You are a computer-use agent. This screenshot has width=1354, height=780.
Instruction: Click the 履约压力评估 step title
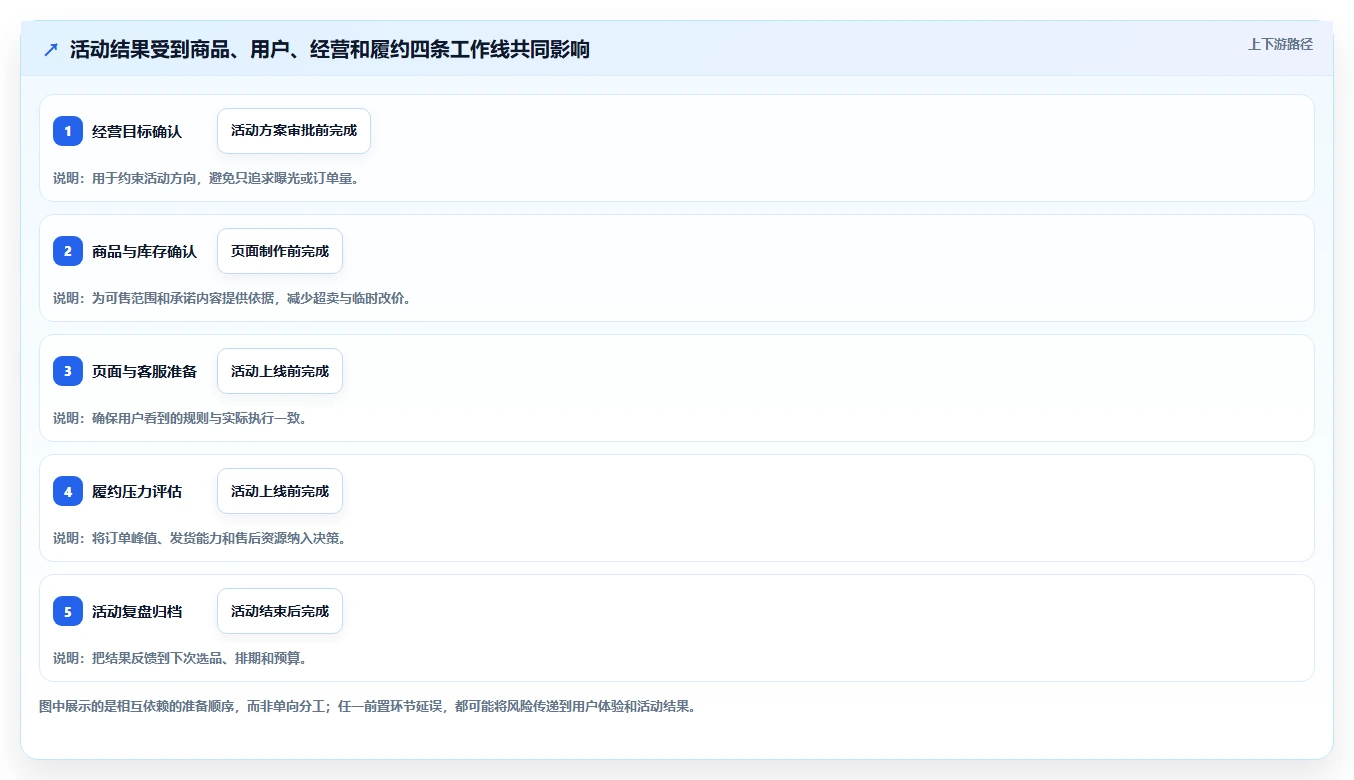(x=137, y=491)
